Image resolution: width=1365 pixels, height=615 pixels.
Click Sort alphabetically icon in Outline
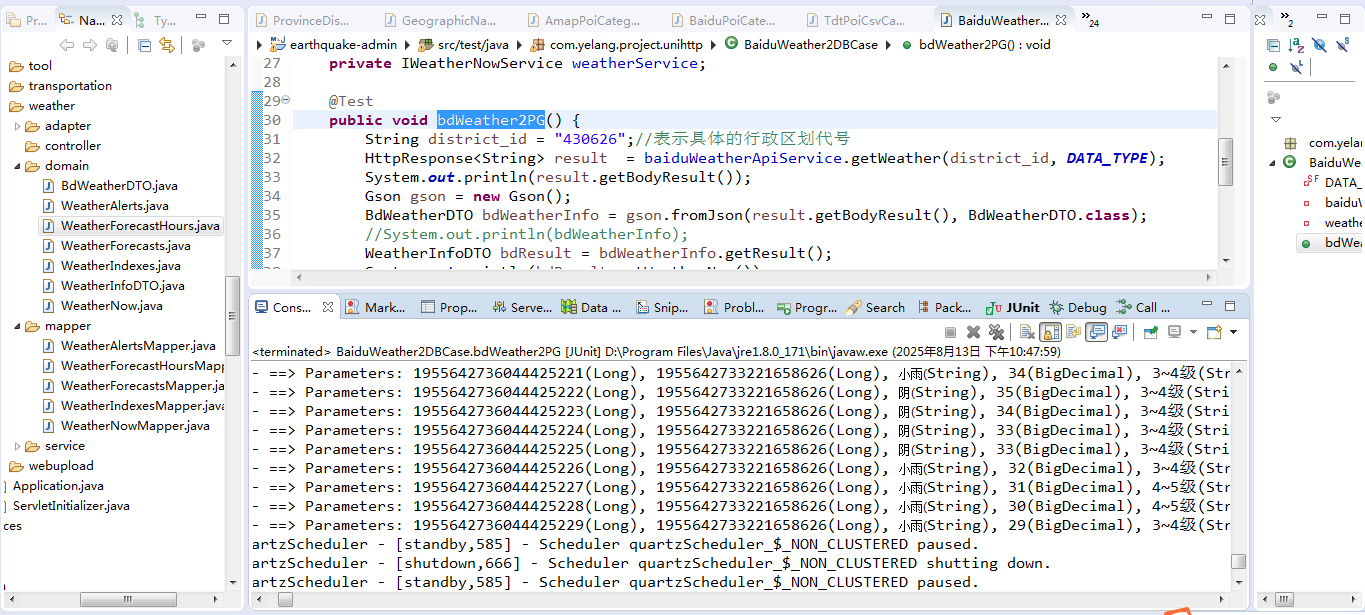click(x=1296, y=45)
